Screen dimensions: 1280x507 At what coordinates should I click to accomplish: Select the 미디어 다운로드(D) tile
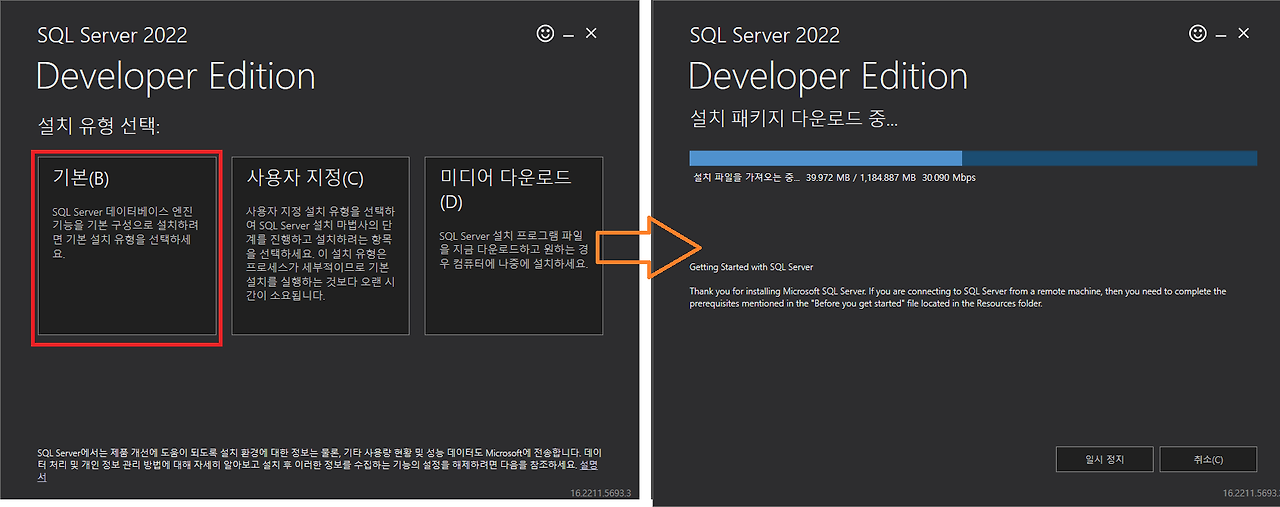[x=514, y=245]
